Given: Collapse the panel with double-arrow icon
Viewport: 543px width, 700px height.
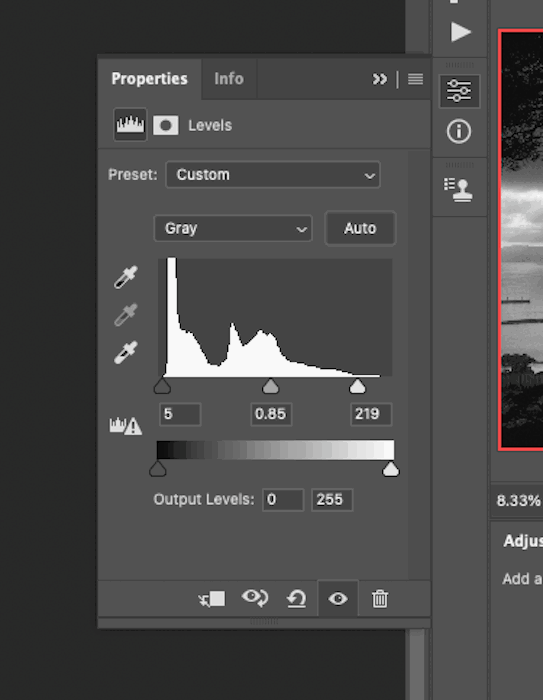Looking at the screenshot, I should pyautogui.click(x=380, y=79).
